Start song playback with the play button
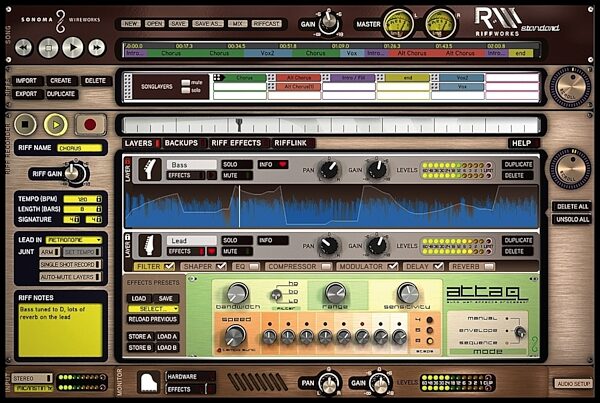This screenshot has height=403, width=600. [x=73, y=48]
